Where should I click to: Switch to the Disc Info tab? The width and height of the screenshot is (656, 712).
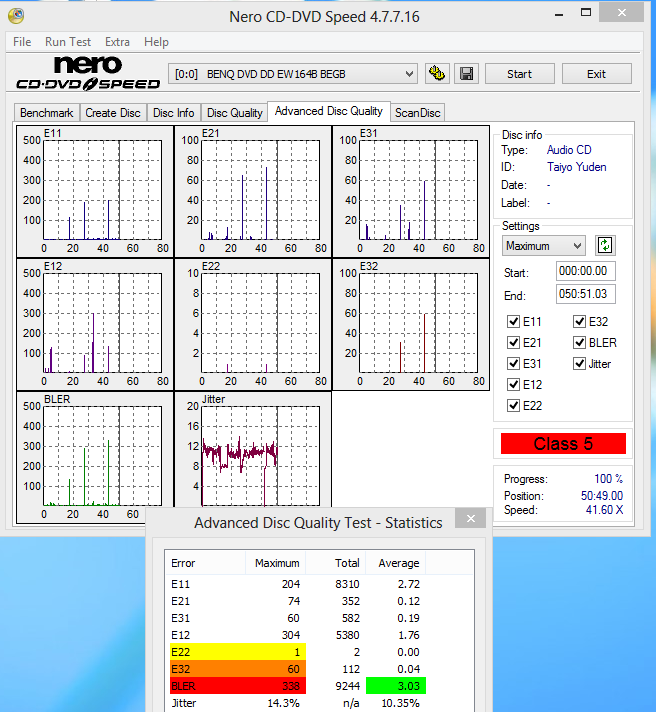tap(173, 113)
